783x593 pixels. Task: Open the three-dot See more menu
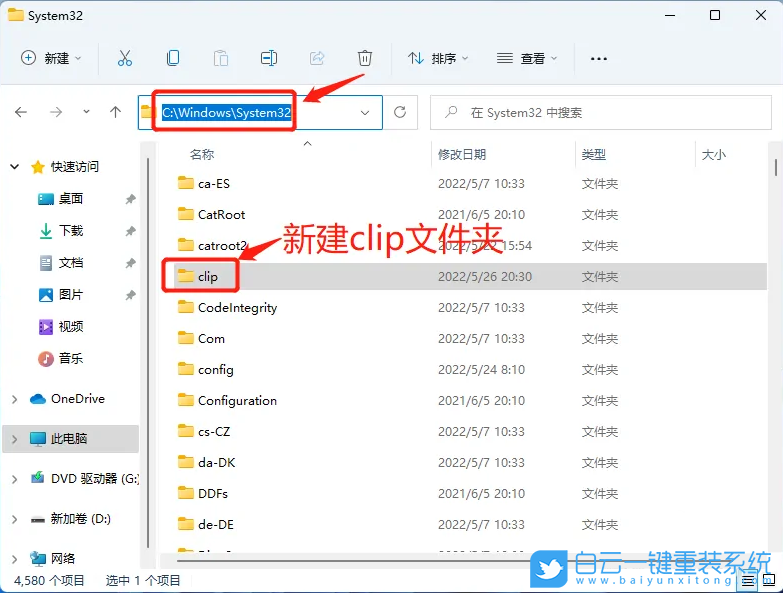point(599,59)
